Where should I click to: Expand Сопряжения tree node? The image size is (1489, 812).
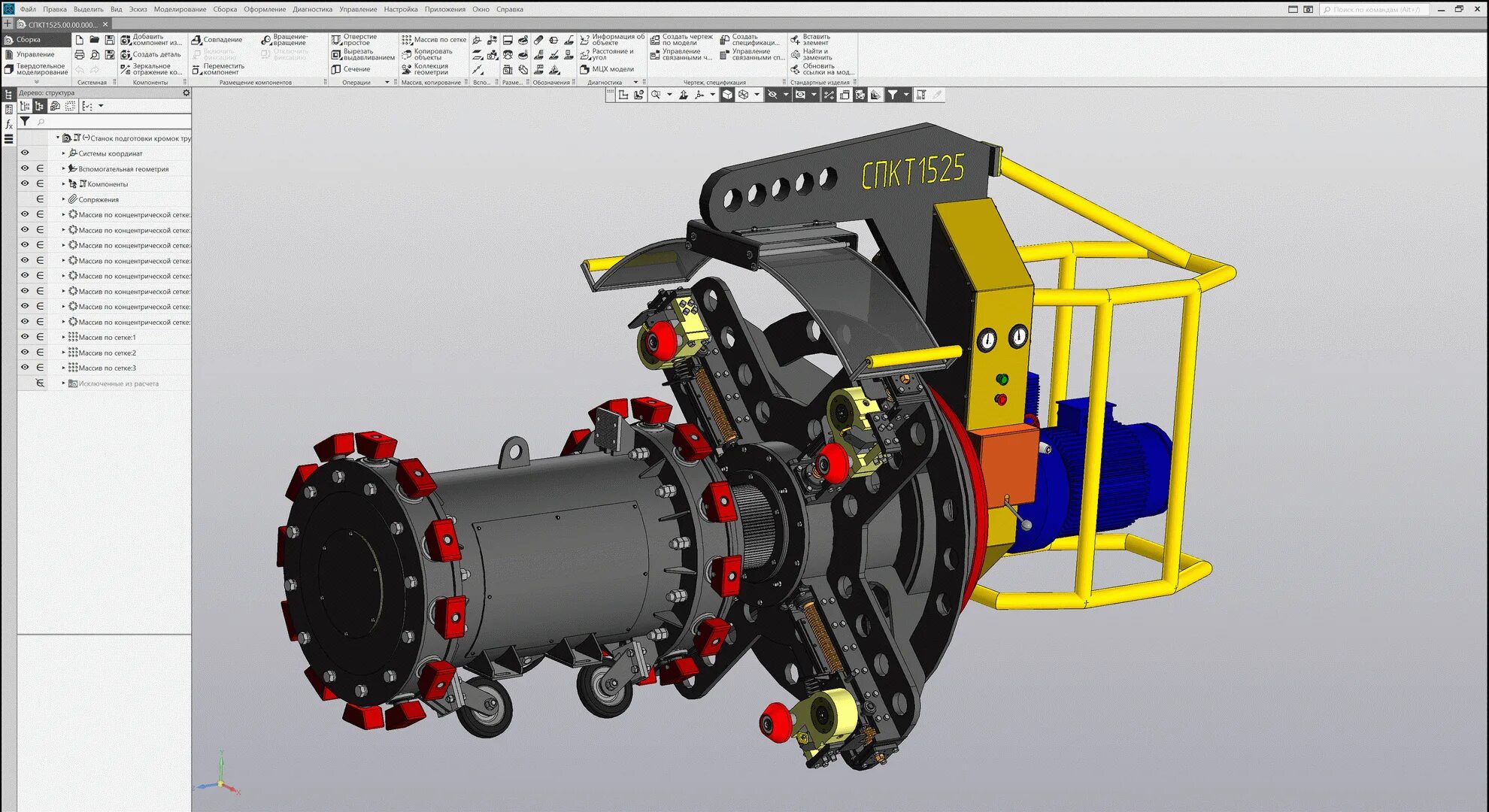coord(63,199)
